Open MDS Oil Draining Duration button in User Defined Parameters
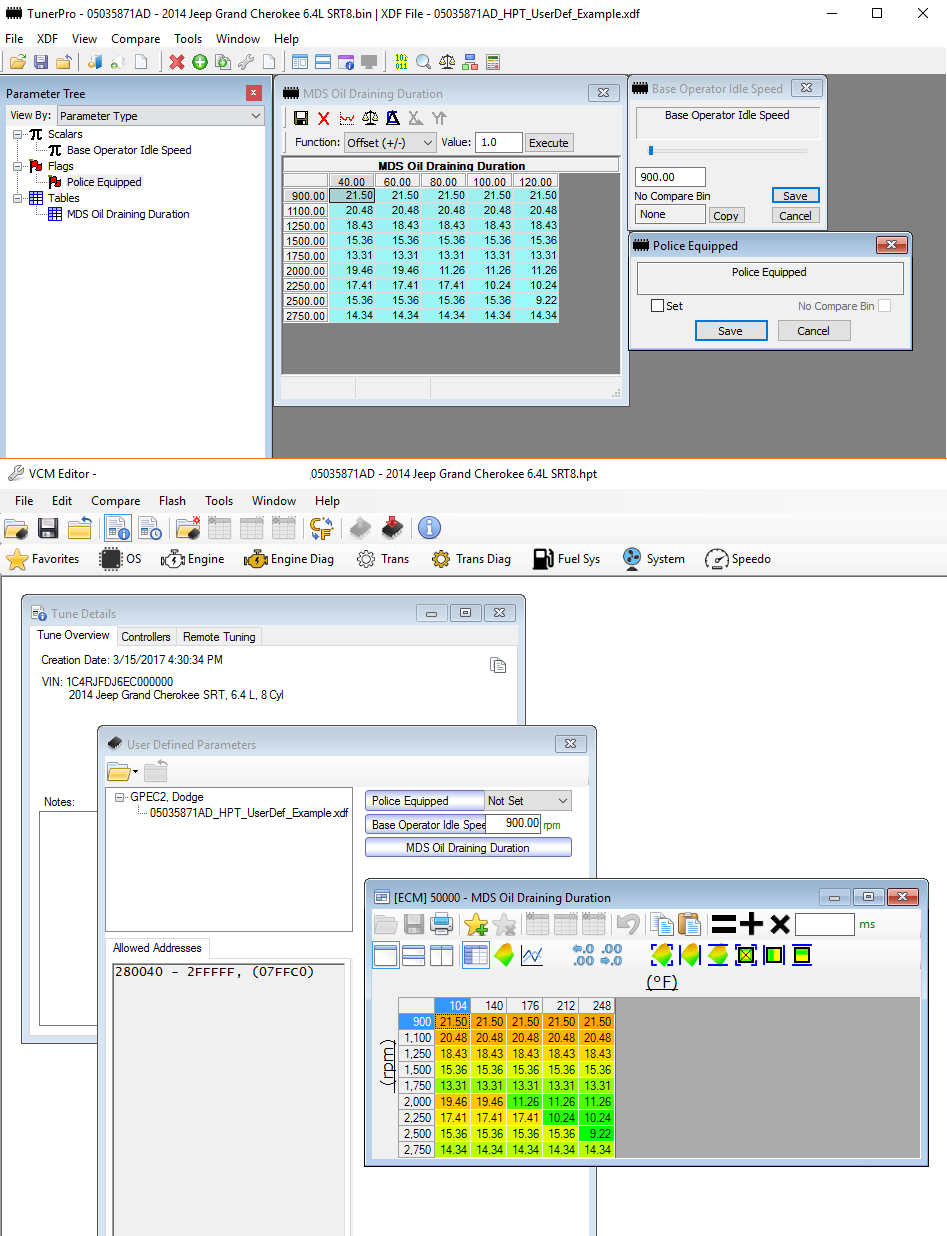 (x=468, y=847)
